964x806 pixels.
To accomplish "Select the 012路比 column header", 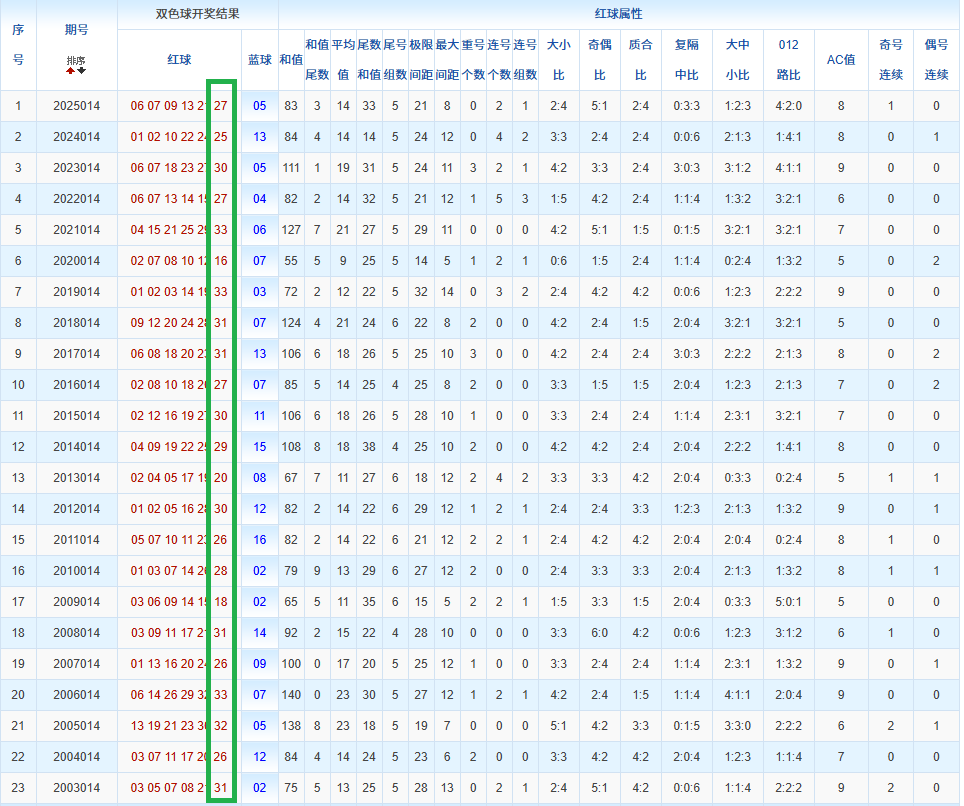I will (788, 60).
